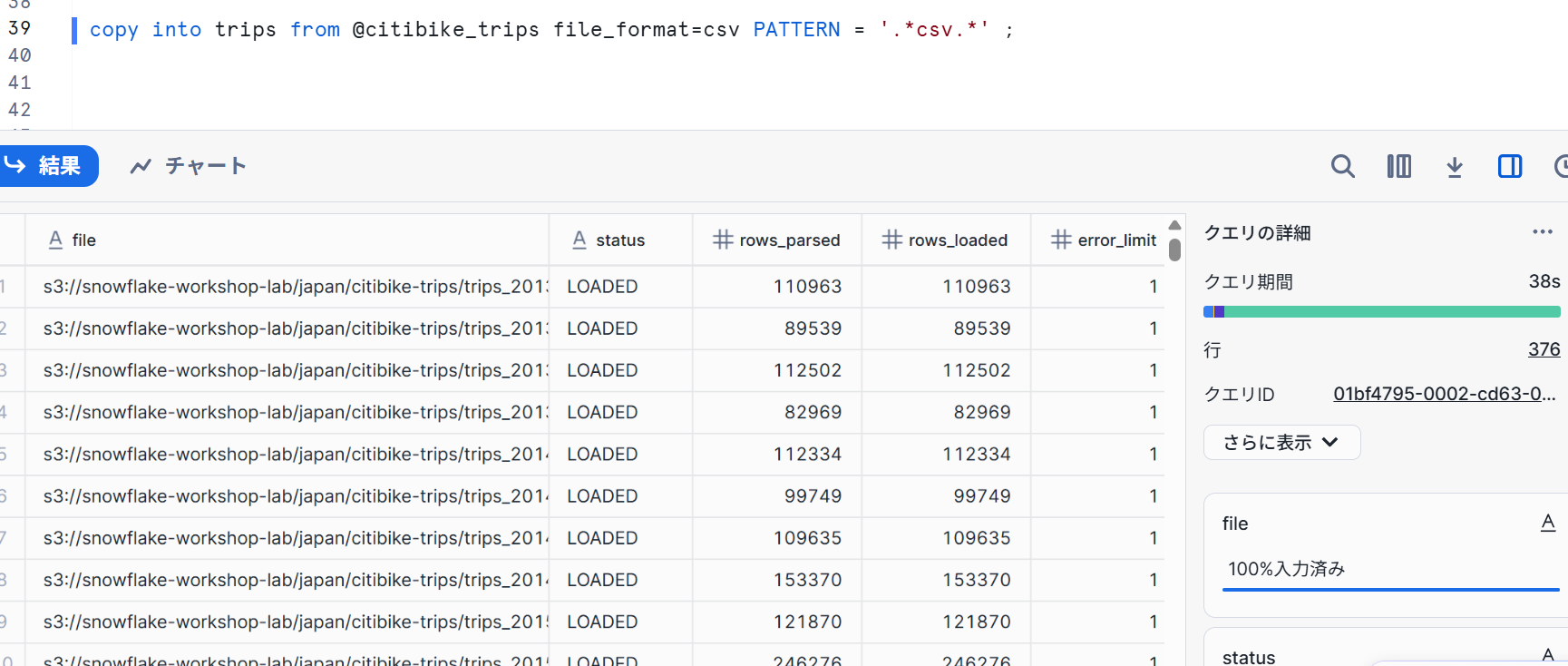Viewport: 1568px width, 666px height.
Task: Open the more options menu in クエリの詳細
Action: click(1543, 232)
